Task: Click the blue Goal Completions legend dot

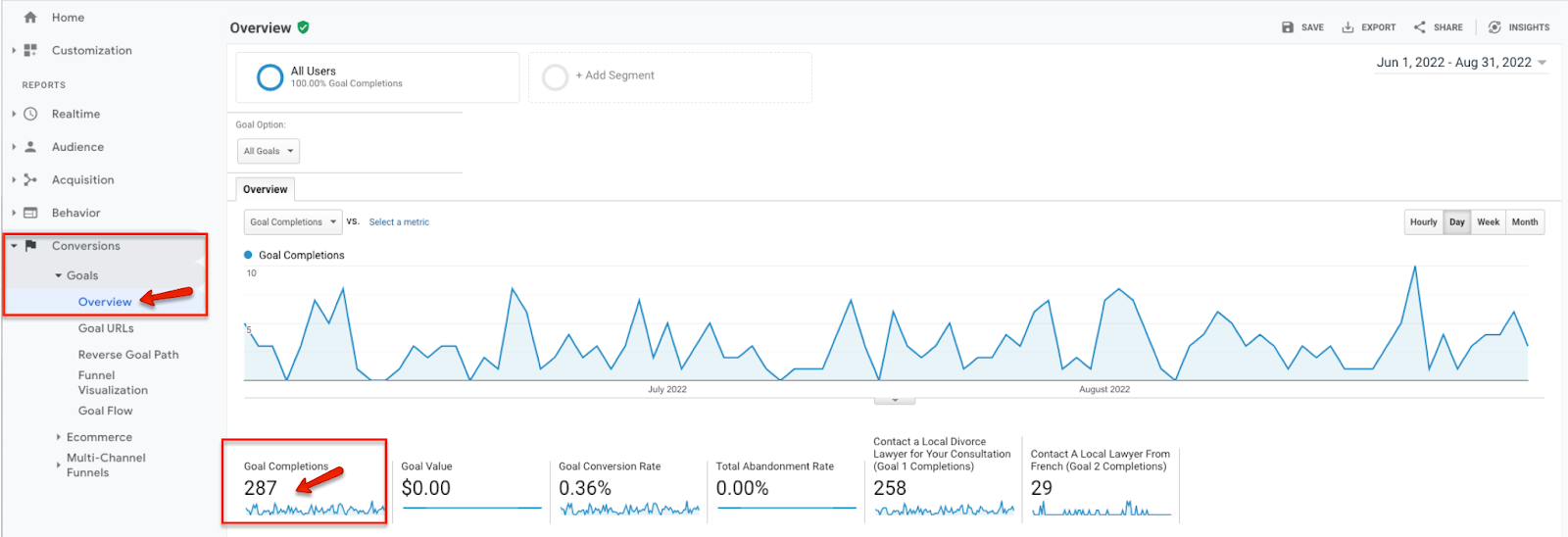Action: point(248,255)
